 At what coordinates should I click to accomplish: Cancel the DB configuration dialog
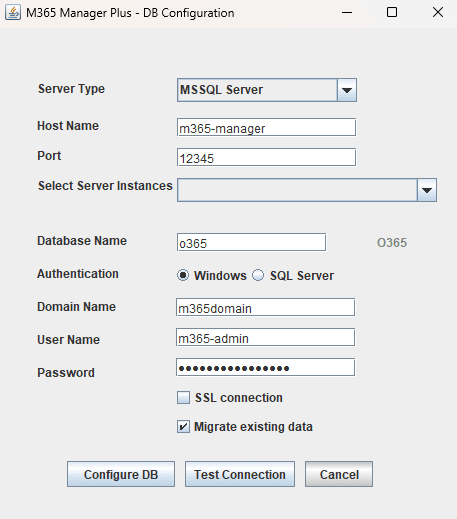(339, 474)
